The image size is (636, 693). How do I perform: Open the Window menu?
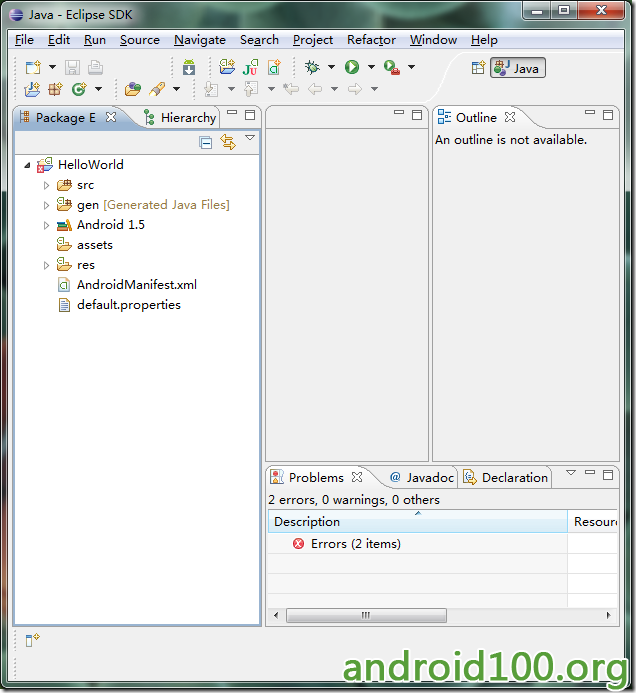(x=433, y=40)
